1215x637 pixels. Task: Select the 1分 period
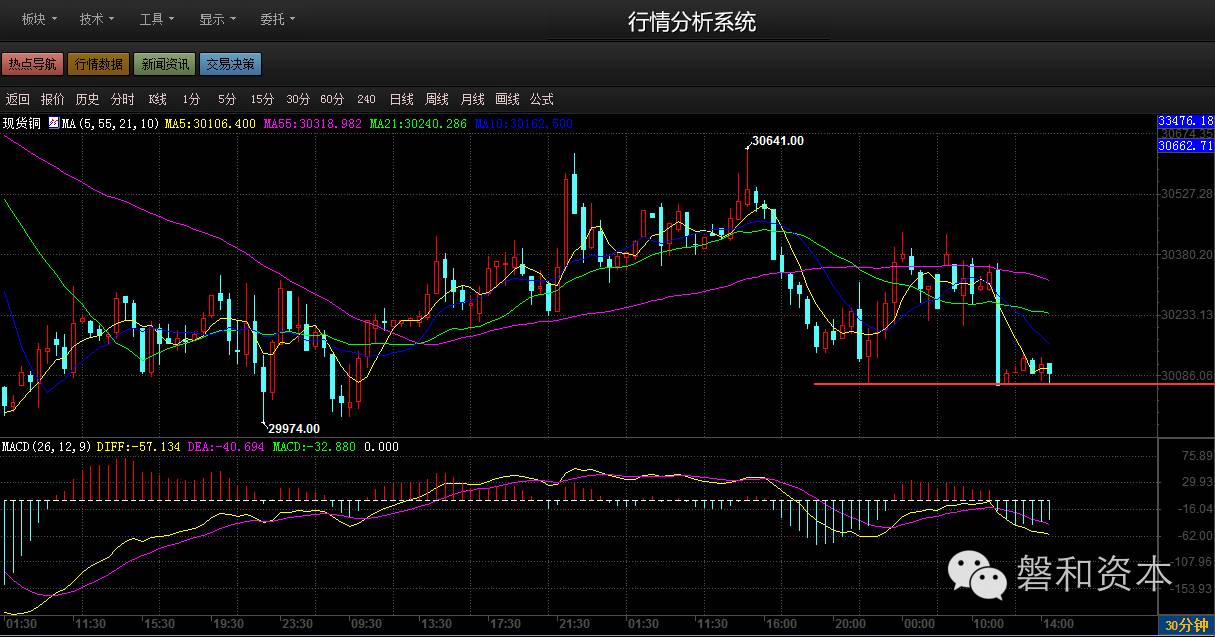pos(191,99)
